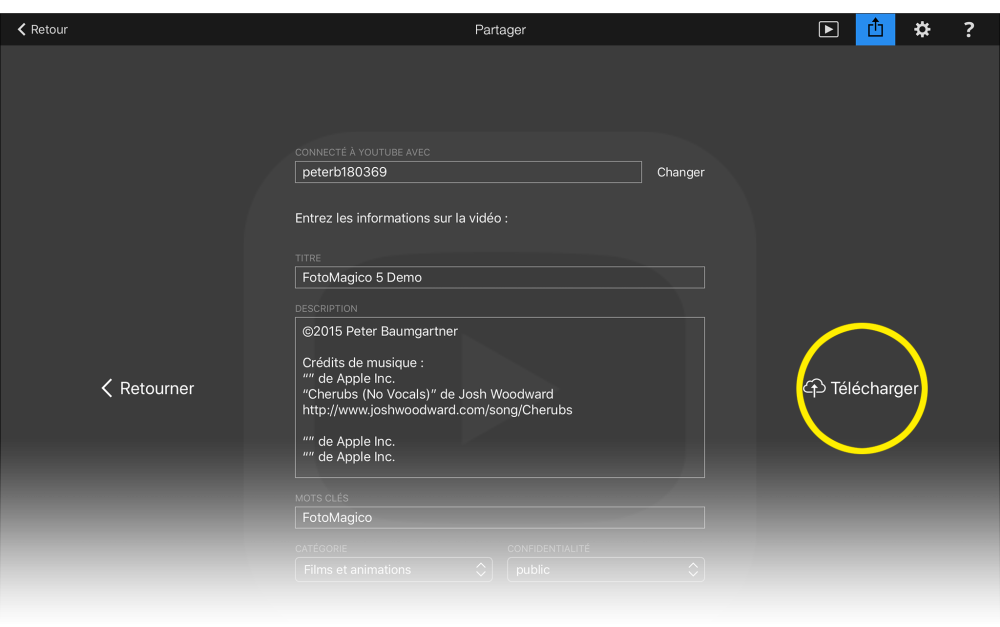
Task: Click the Titre field with FotoMagico 5 Demo
Action: (x=499, y=277)
